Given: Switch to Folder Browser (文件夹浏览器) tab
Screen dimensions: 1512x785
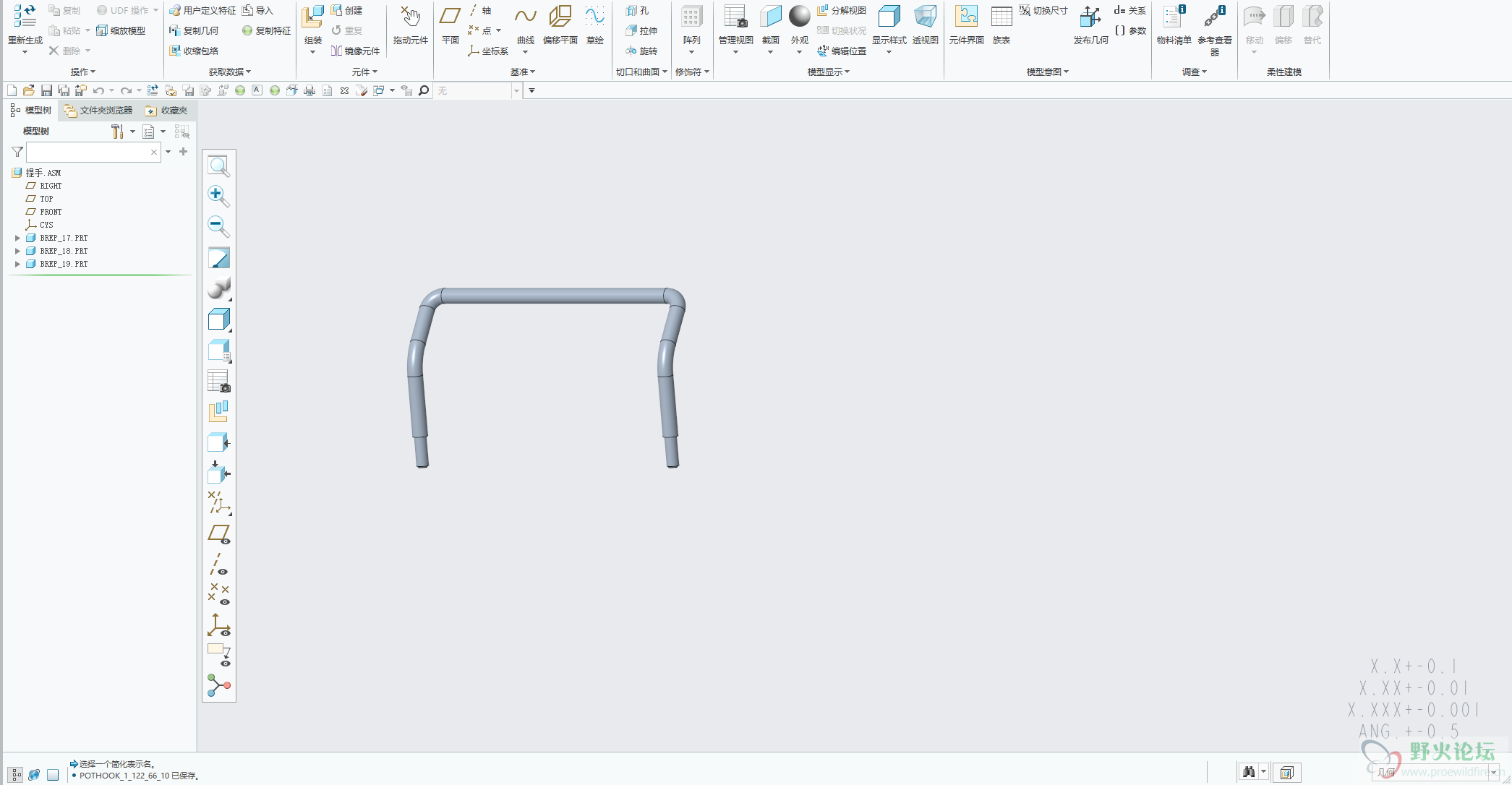Looking at the screenshot, I should click(x=98, y=110).
